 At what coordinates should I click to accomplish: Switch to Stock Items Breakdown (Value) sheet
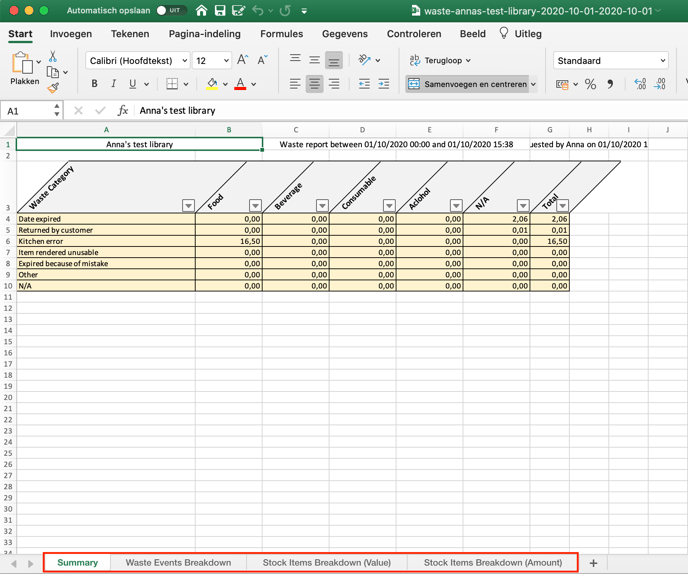326,563
